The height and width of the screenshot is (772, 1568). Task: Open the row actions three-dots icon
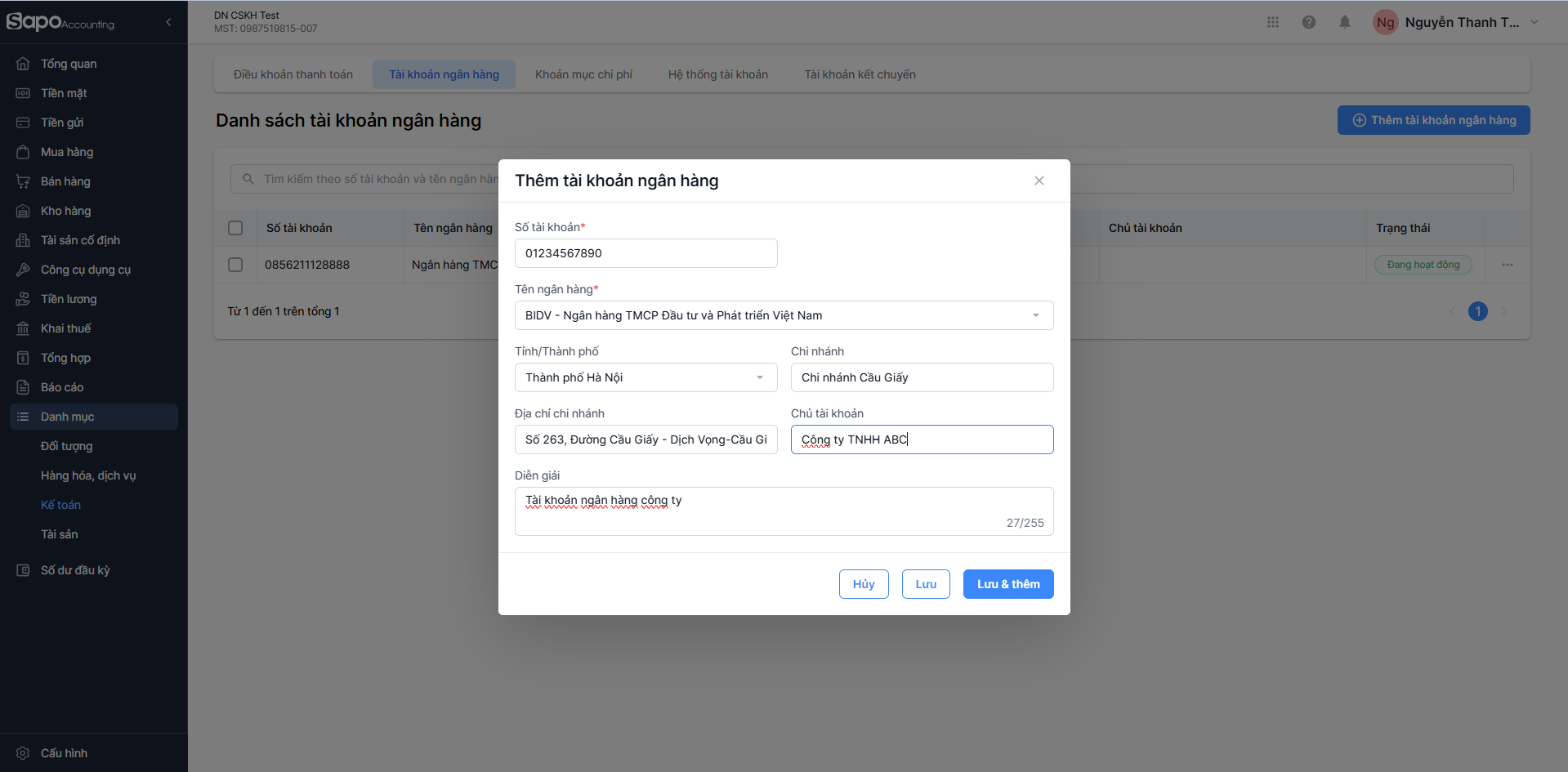click(x=1507, y=265)
